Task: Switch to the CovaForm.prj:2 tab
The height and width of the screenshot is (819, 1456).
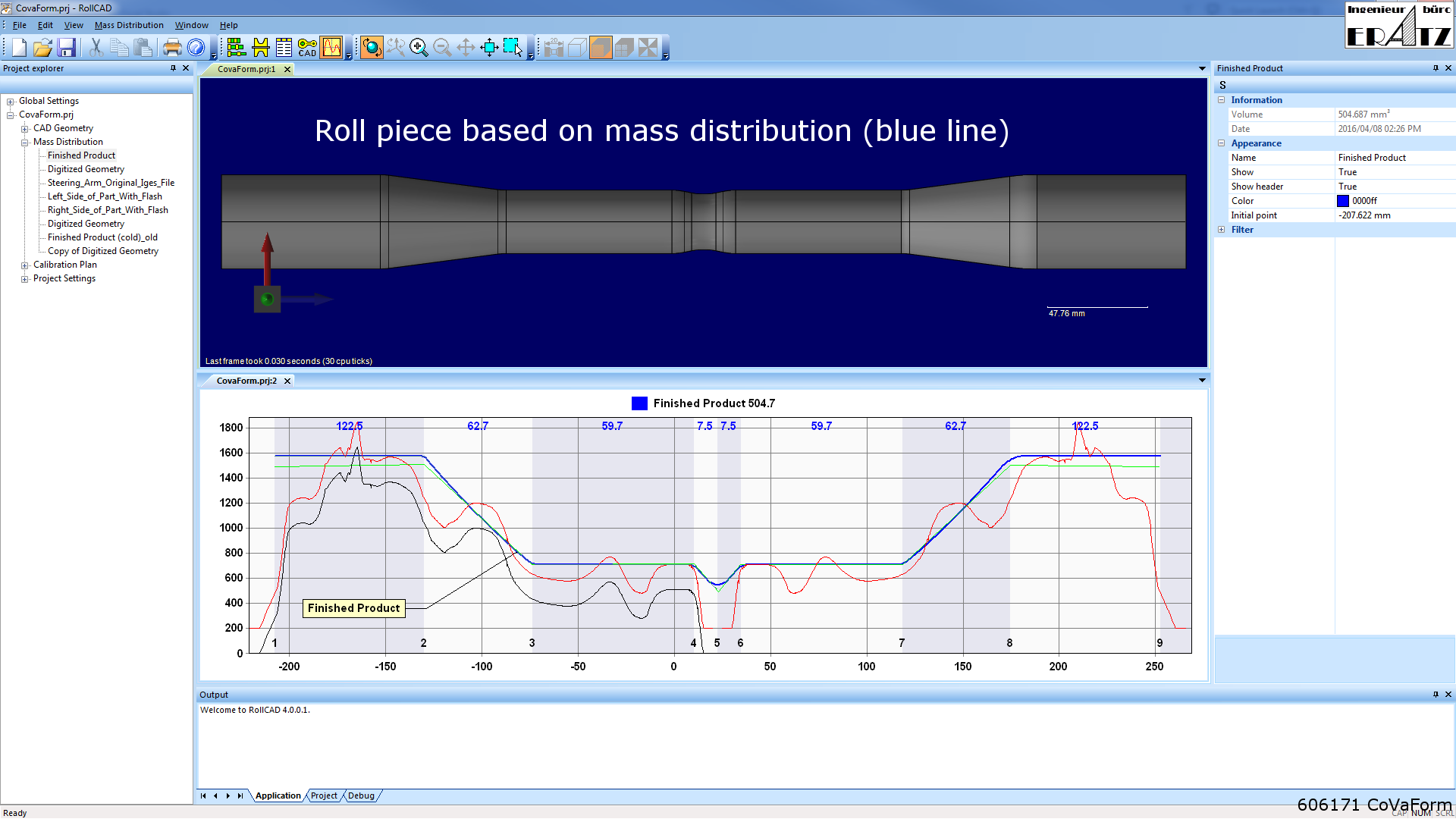Action: (246, 381)
